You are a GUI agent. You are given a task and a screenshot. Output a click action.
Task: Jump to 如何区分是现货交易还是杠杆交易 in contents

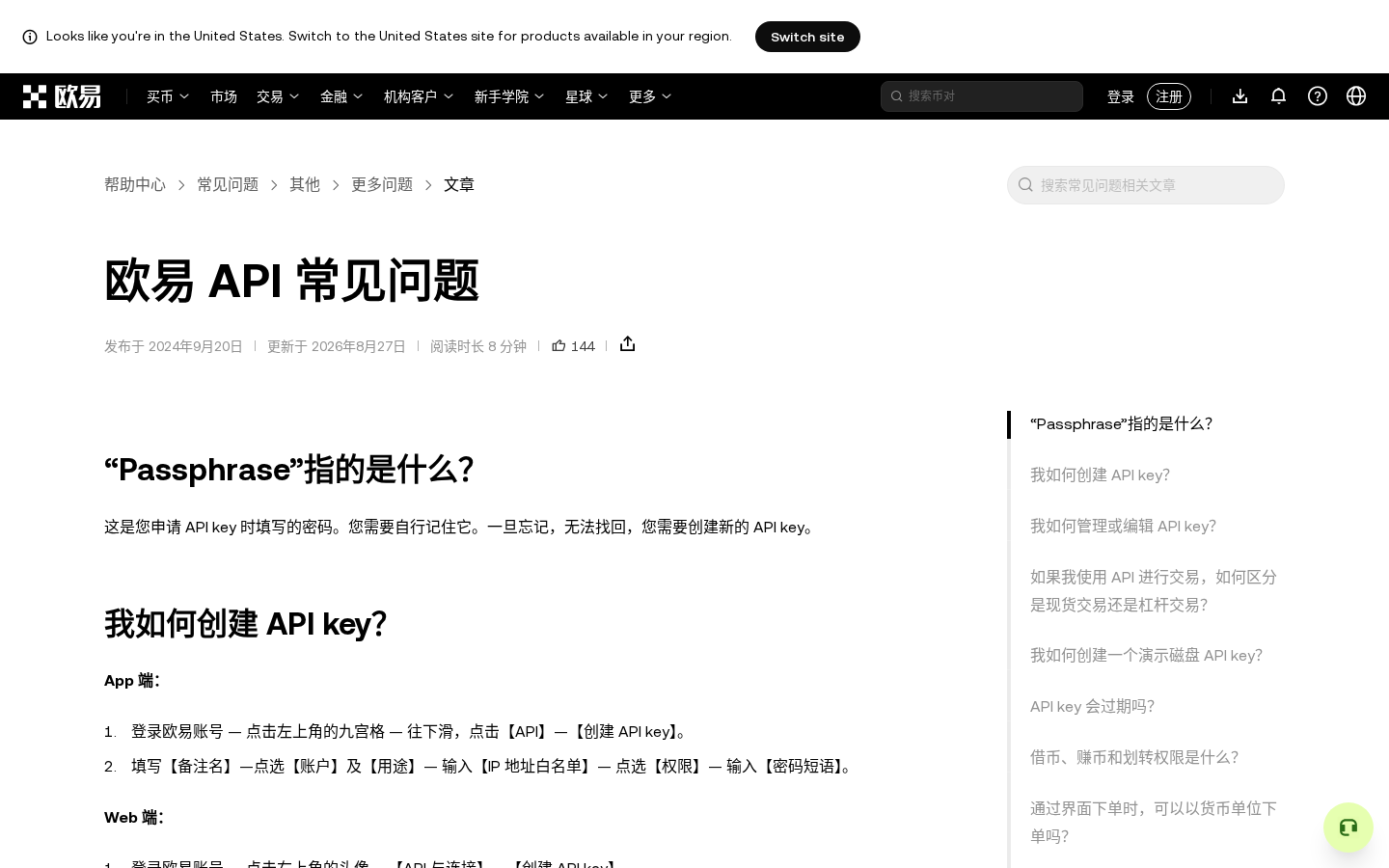click(1154, 591)
